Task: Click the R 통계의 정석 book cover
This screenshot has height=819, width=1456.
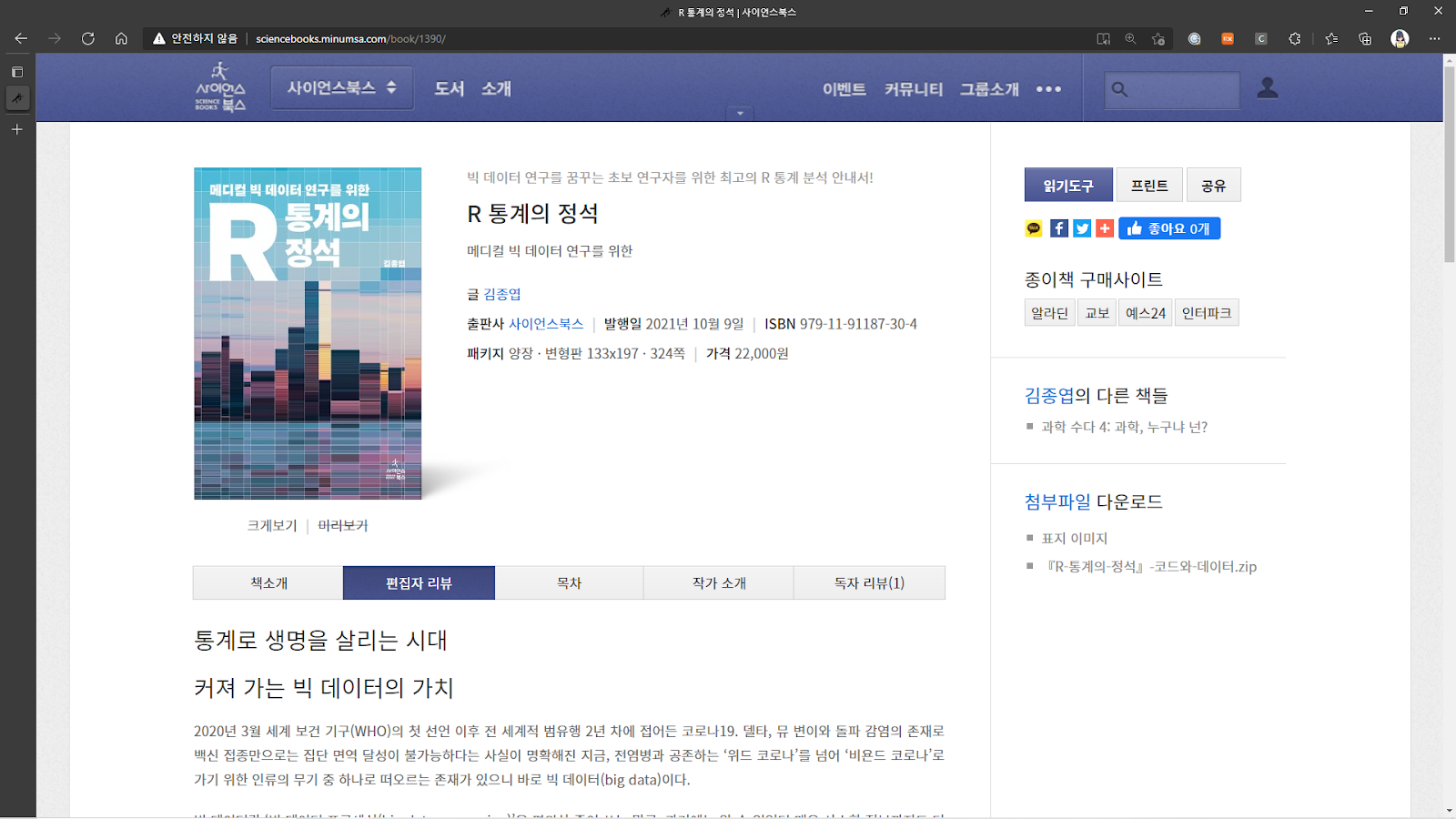Action: pos(308,333)
